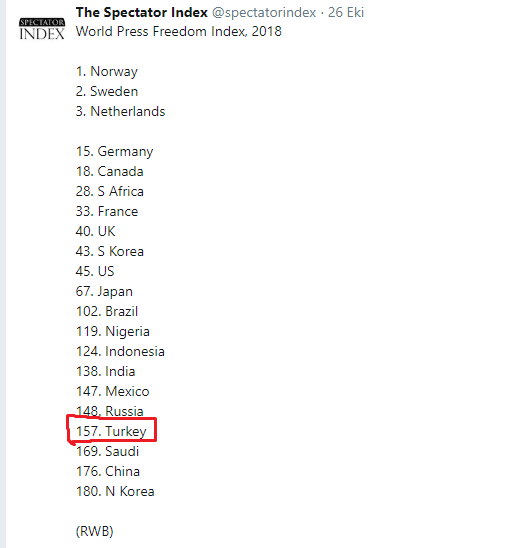525x548 pixels.
Task: Select the (RWB) source text
Action: coord(94,532)
